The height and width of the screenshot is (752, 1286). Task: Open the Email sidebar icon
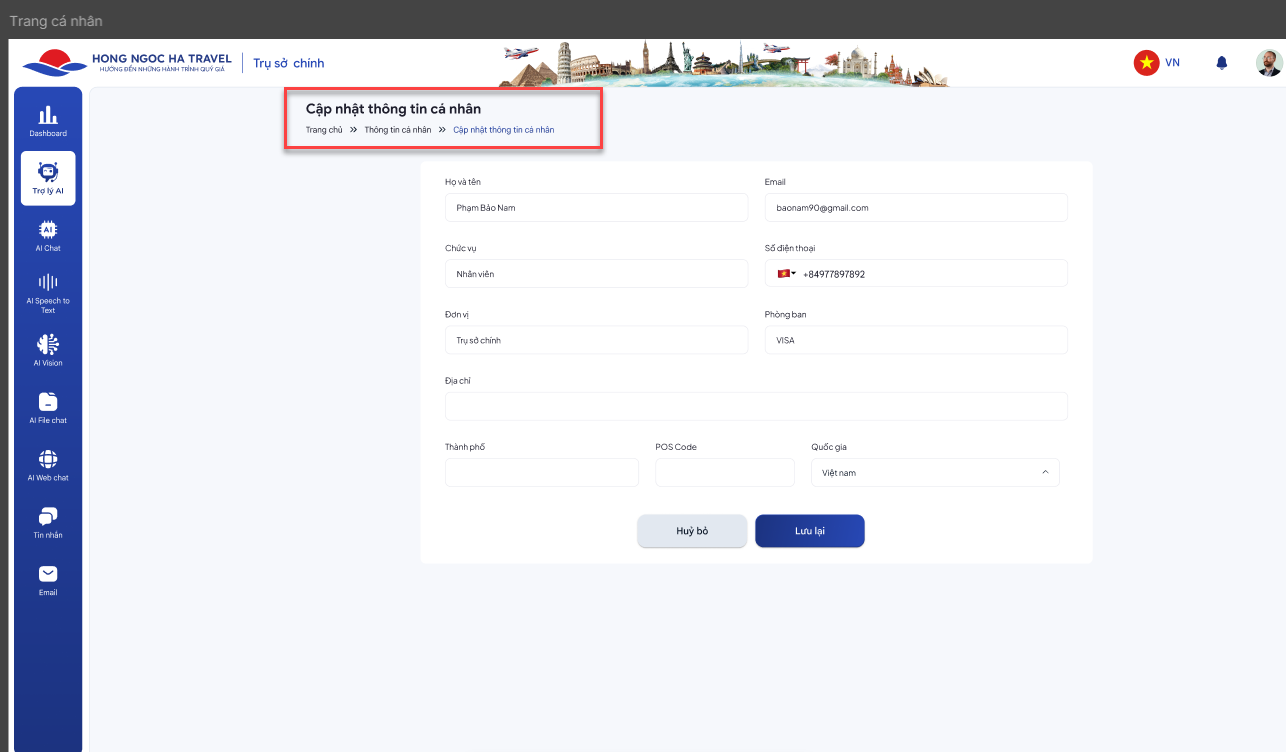point(48,579)
